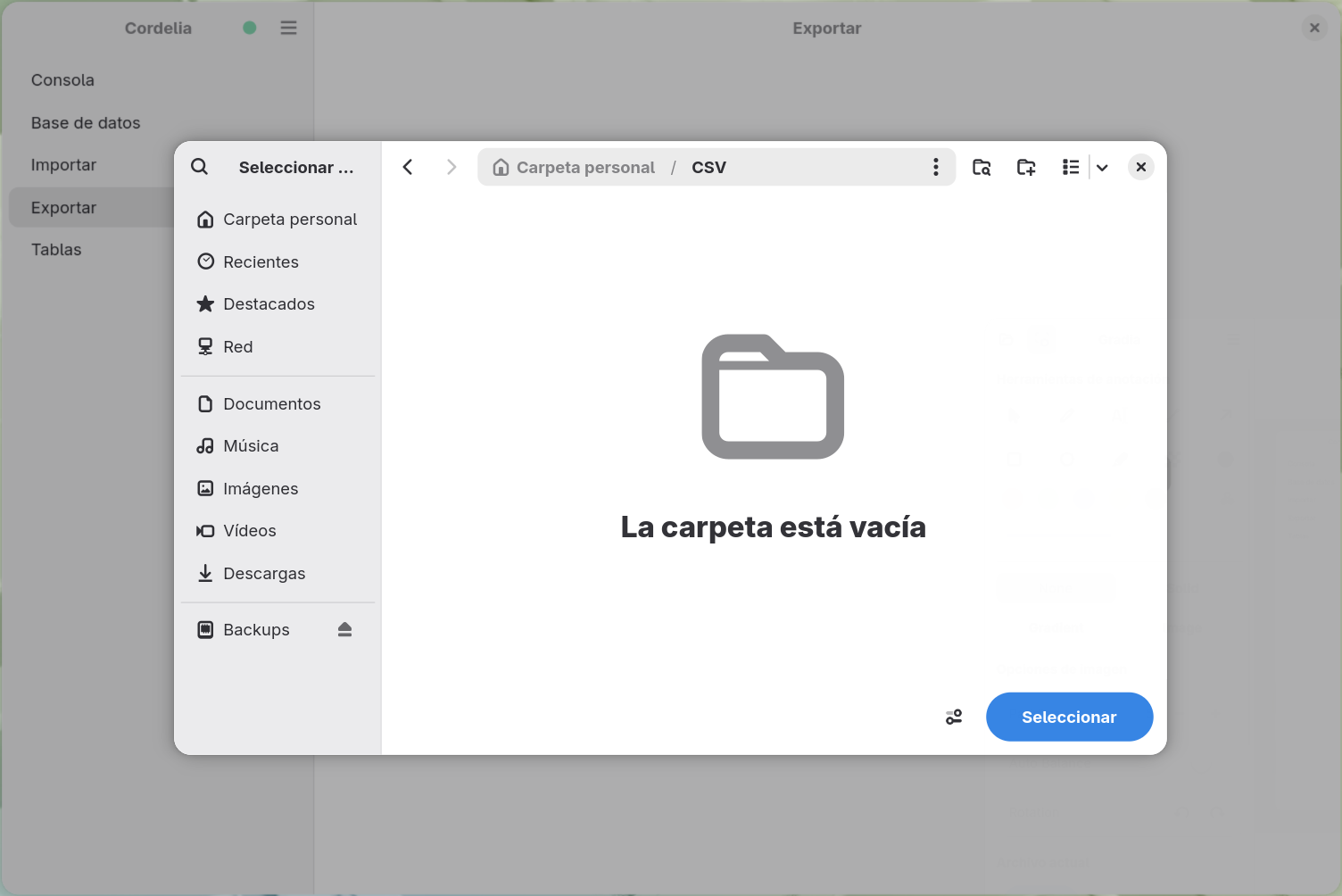The width and height of the screenshot is (1342, 896).
Task: Open the path bar three-dot menu
Action: click(935, 167)
